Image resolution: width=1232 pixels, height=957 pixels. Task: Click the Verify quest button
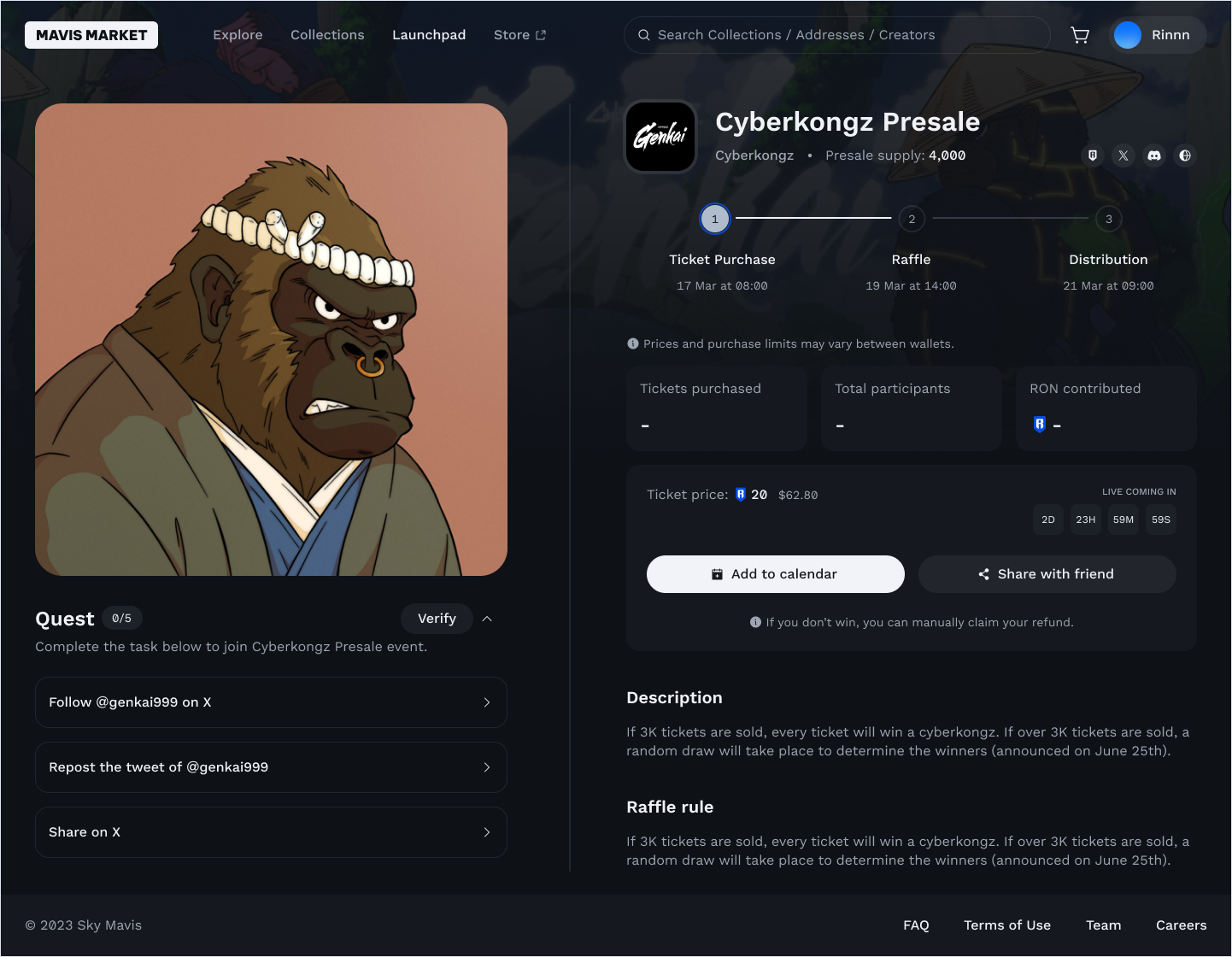[437, 619]
